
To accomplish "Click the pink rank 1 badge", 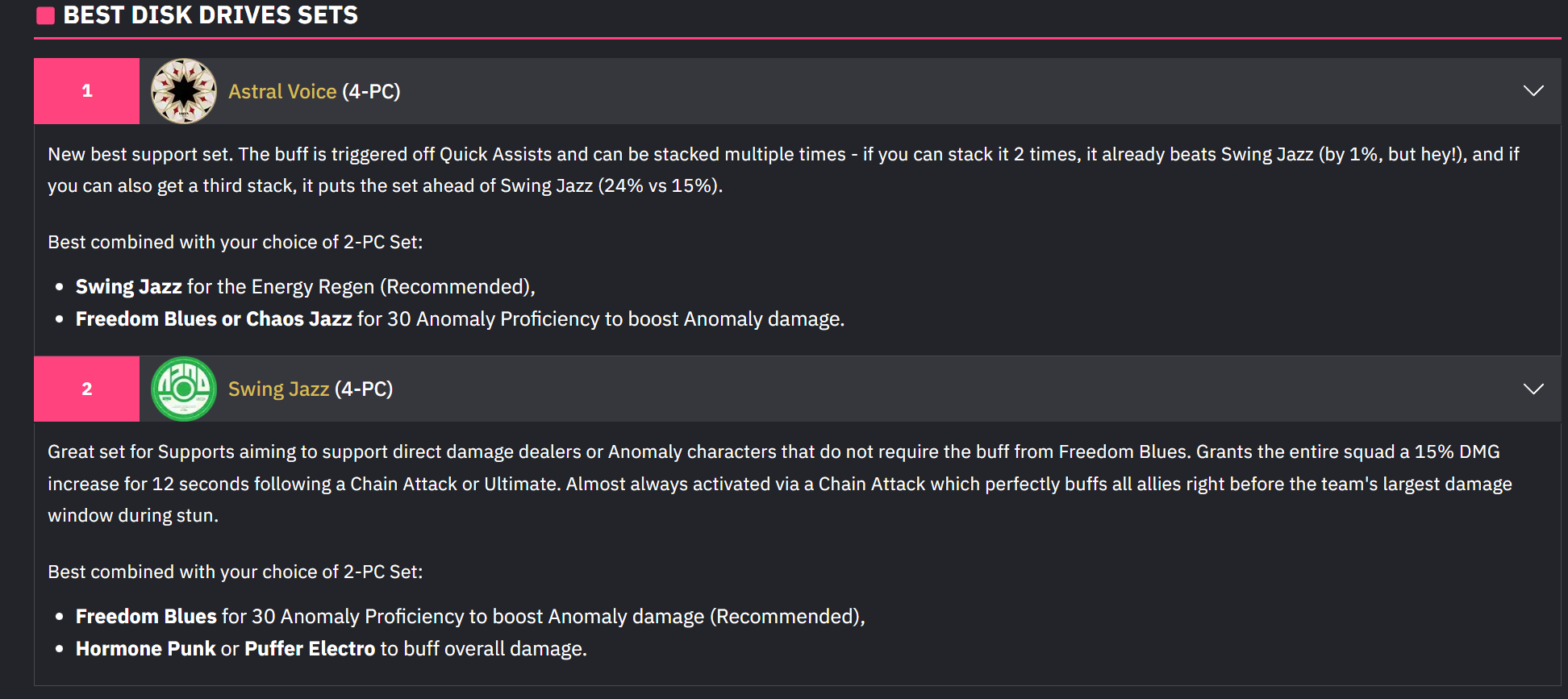I will coord(86,91).
